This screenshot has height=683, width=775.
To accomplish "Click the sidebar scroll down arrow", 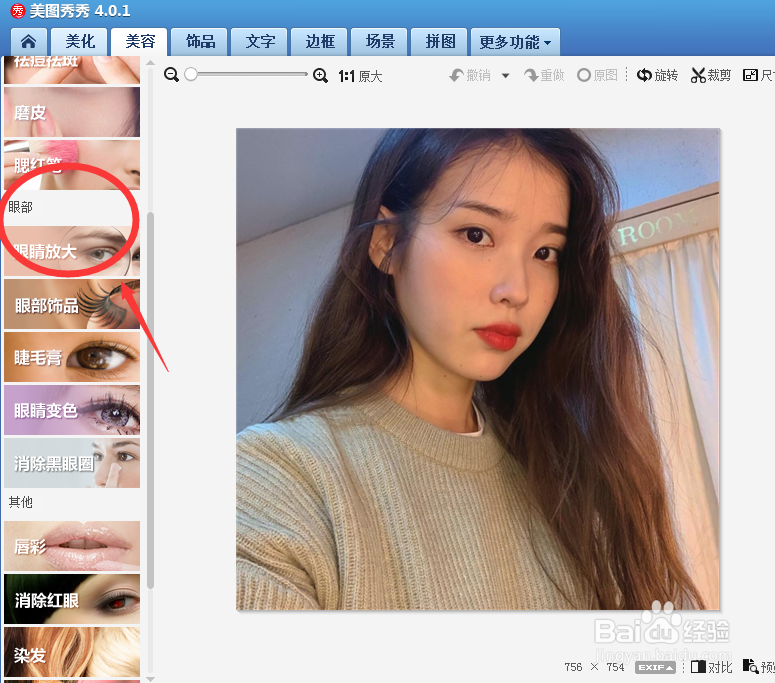I will pos(150,680).
